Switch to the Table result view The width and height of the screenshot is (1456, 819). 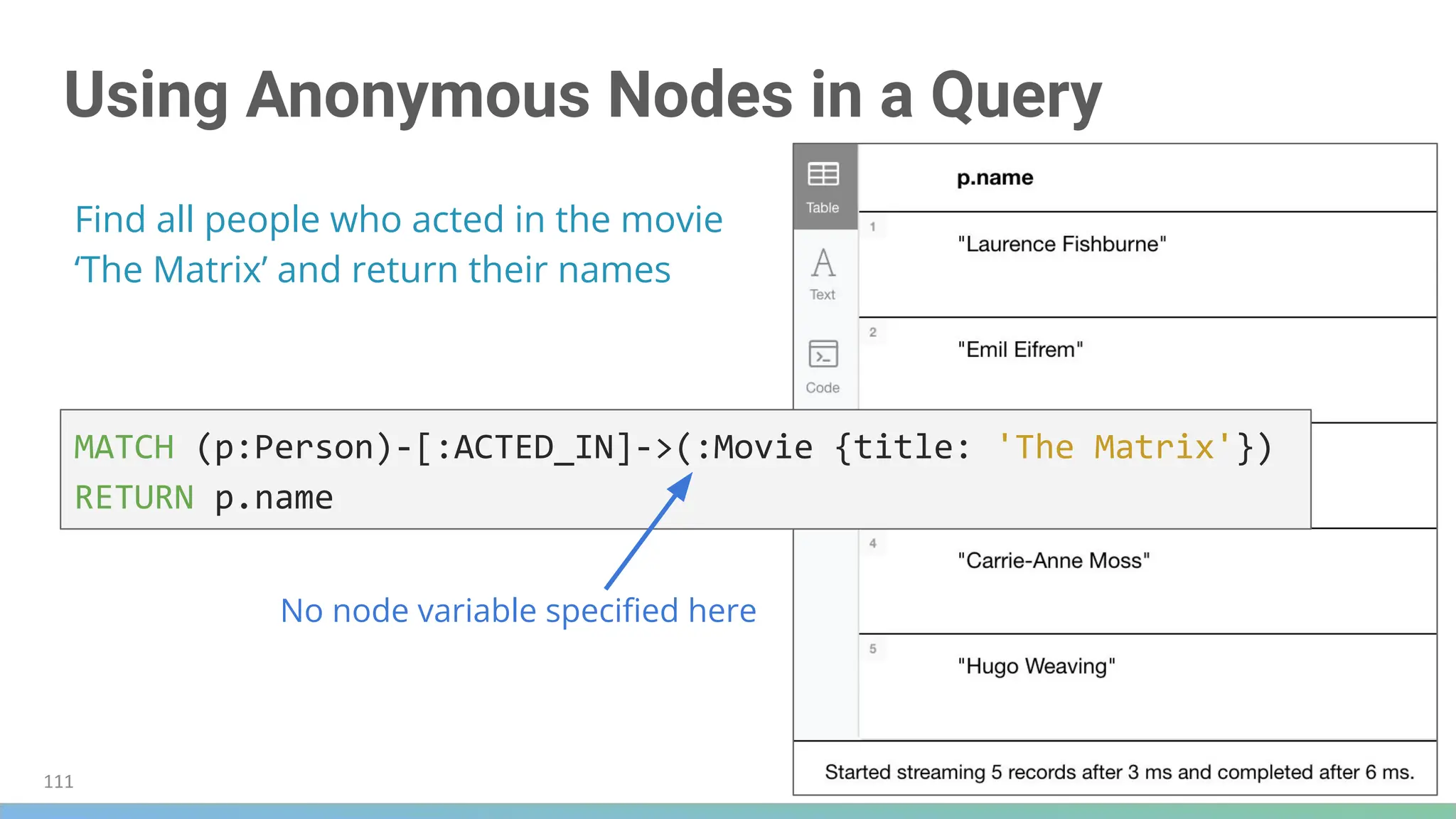825,187
